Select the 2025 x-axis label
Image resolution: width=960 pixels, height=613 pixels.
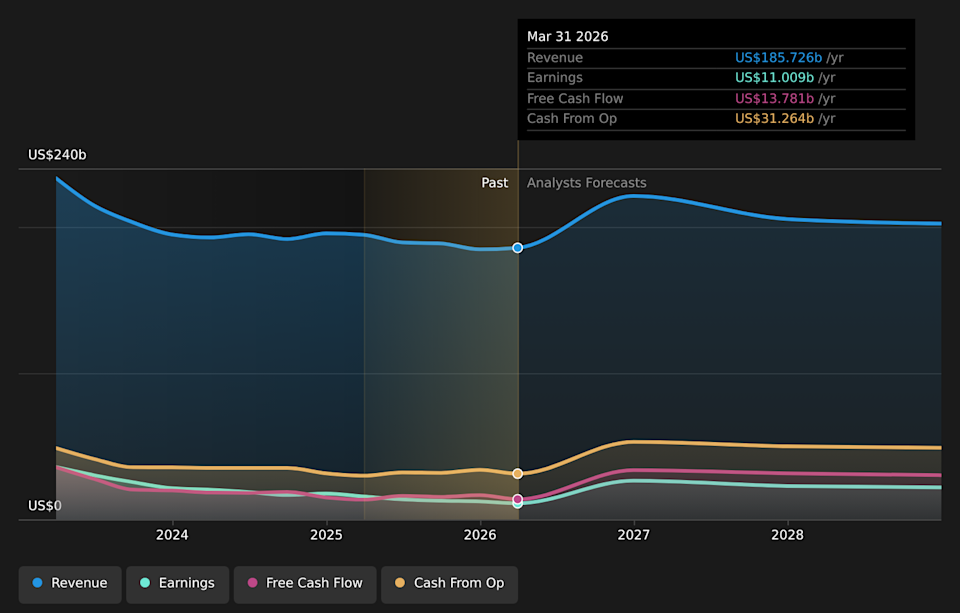point(326,535)
